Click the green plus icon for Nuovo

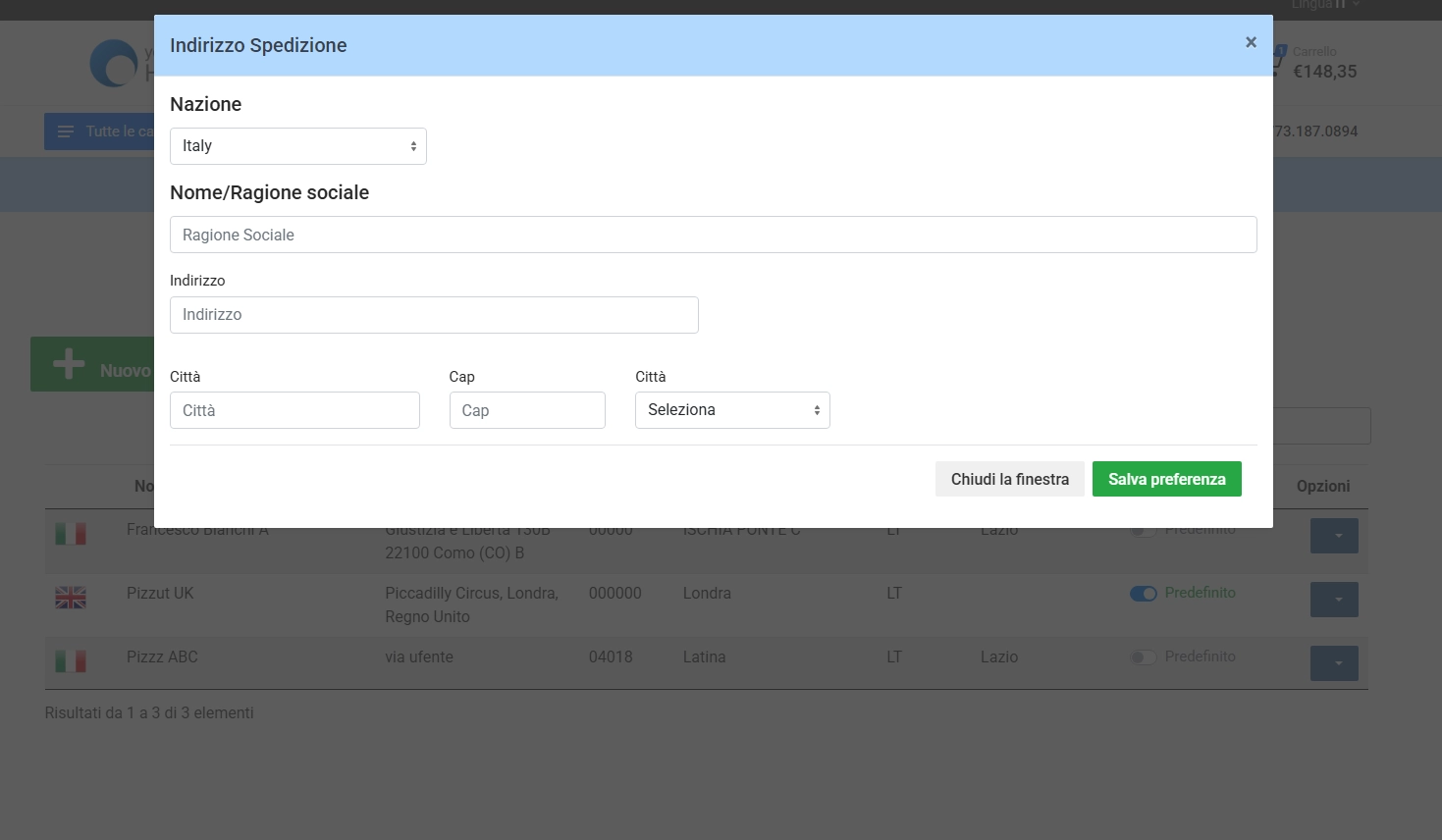coord(69,364)
